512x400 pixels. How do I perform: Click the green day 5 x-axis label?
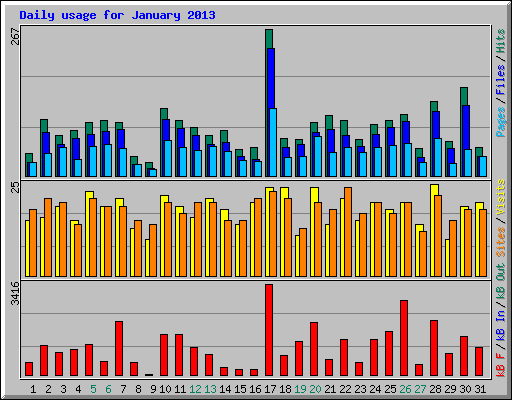pos(93,389)
